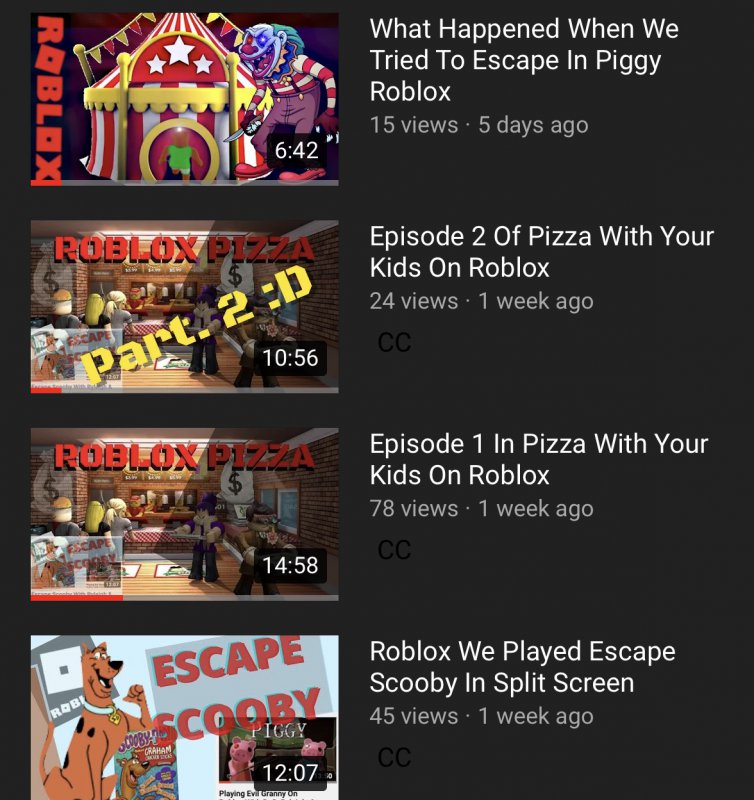Open the 14:58 Roblox Pizza thumbnail
This screenshot has height=800, width=754.
[x=185, y=514]
